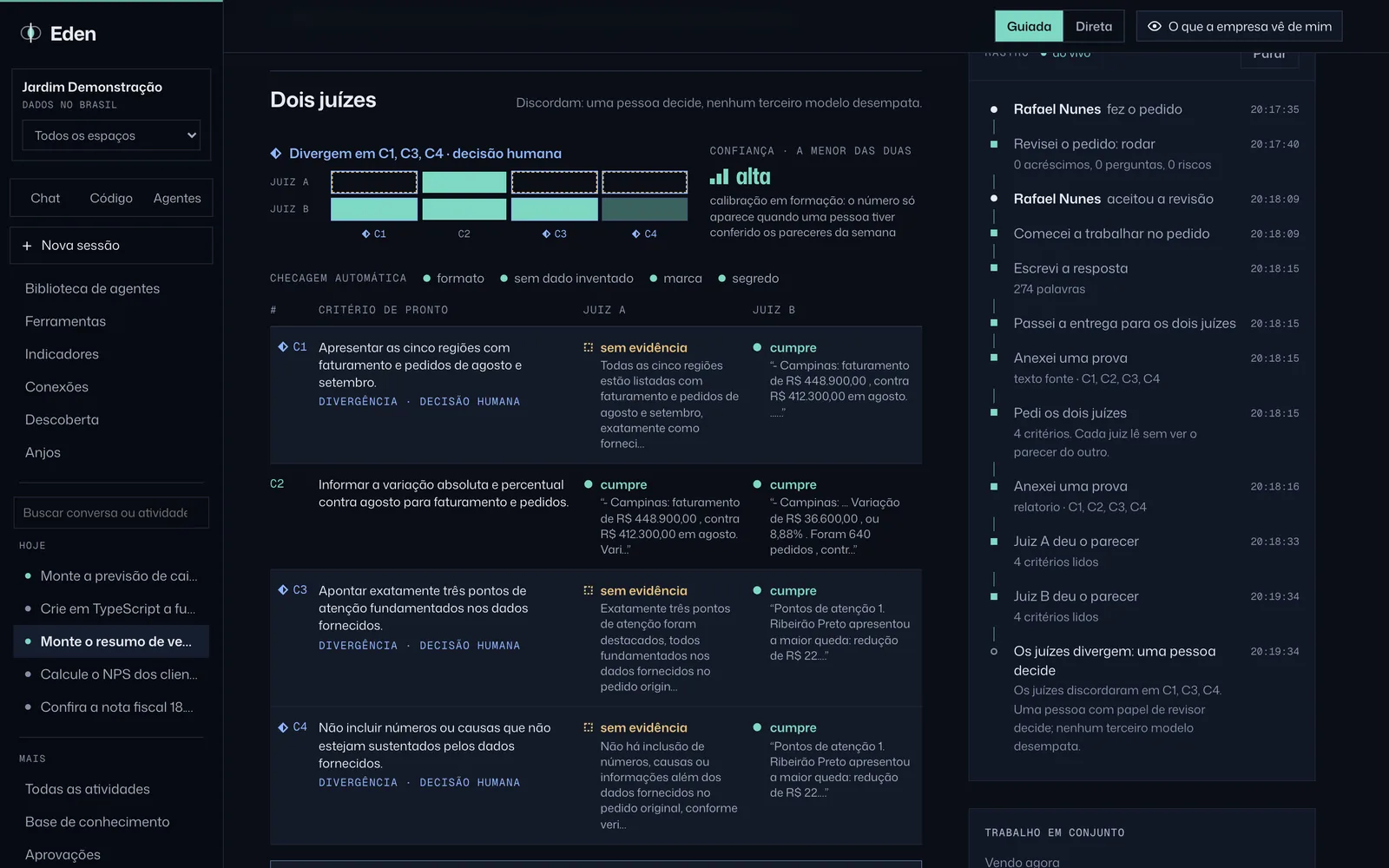Select conversation 'Monte o resumo de ve...'

(x=111, y=641)
